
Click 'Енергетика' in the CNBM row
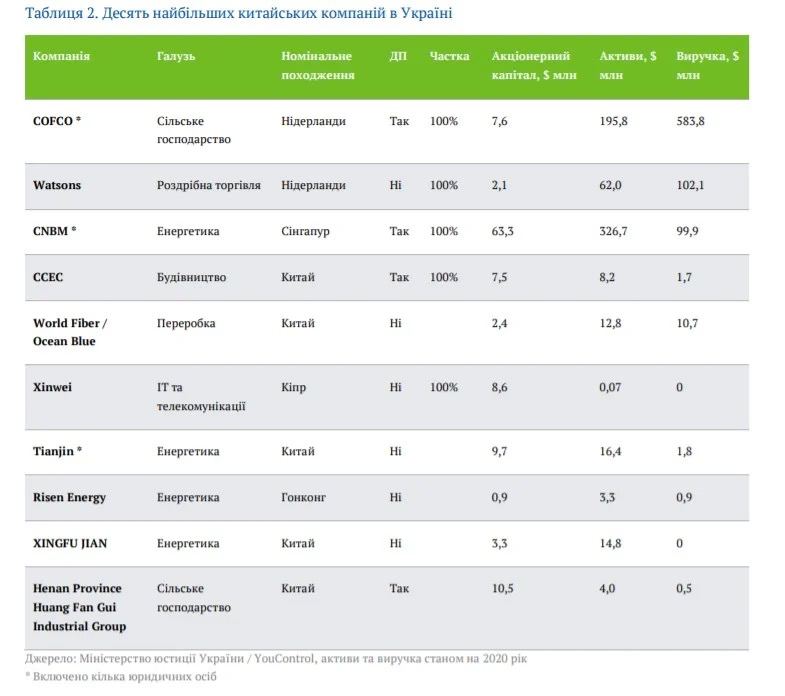pyautogui.click(x=188, y=231)
